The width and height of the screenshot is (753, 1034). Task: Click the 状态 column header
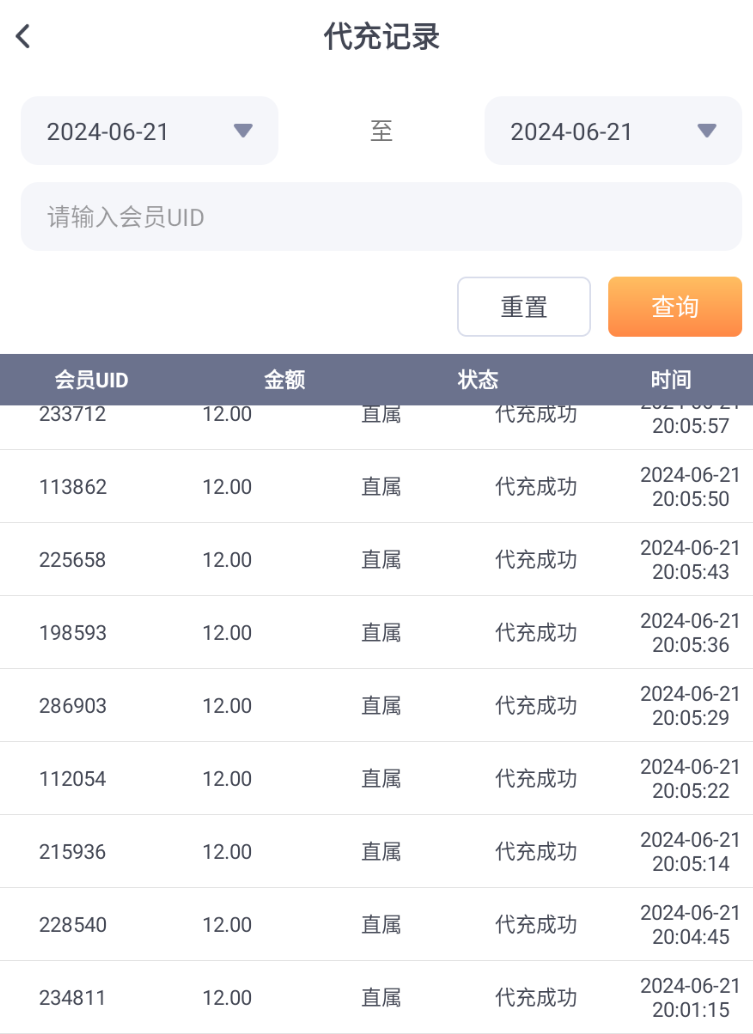pyautogui.click(x=478, y=380)
